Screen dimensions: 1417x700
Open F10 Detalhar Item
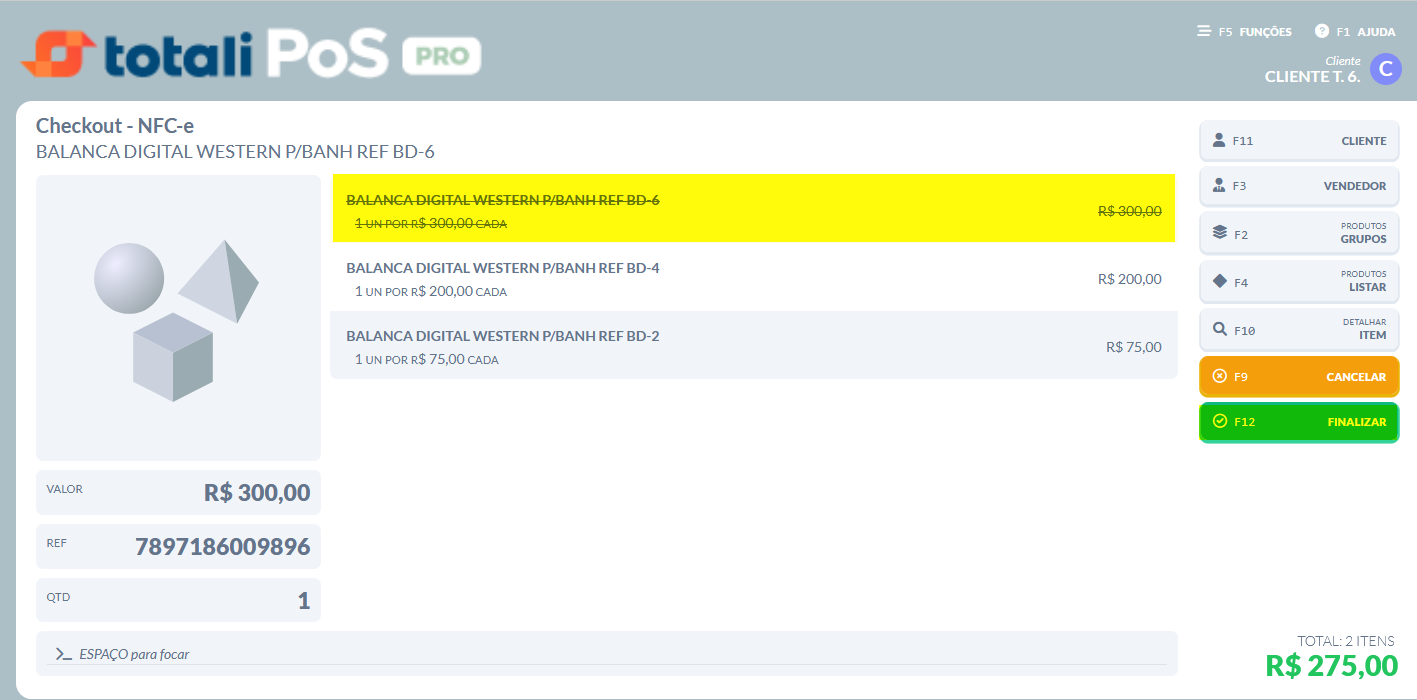[1299, 329]
